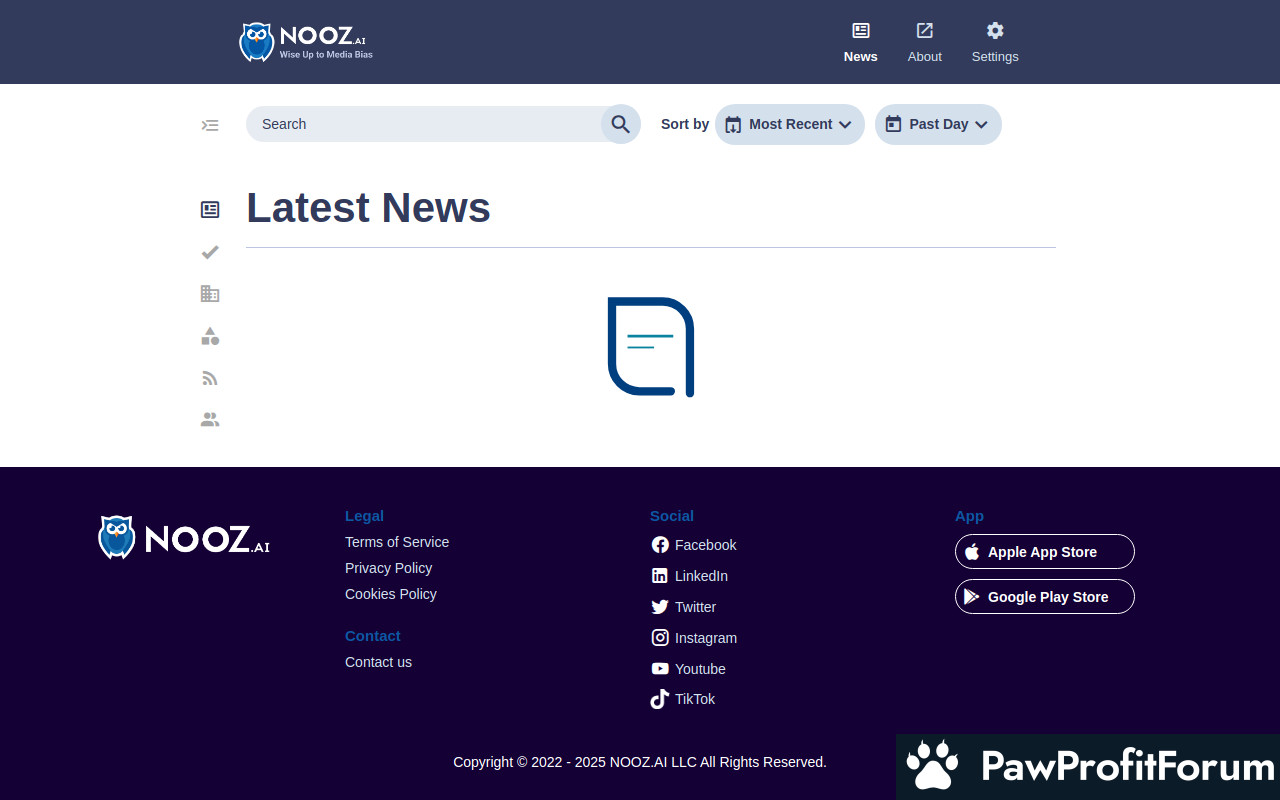Select the people group icon in sidebar
Viewport: 1280px width, 800px height.
(x=210, y=420)
